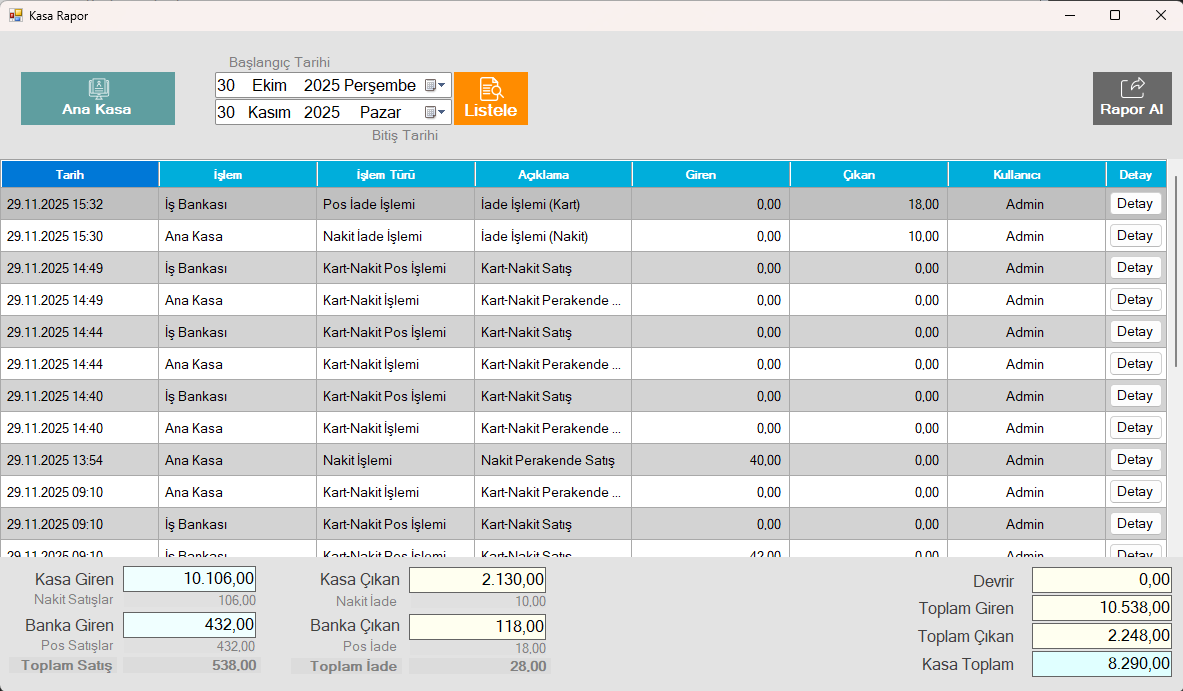
Task: Select the day in the start date field
Action: [x=226, y=86]
